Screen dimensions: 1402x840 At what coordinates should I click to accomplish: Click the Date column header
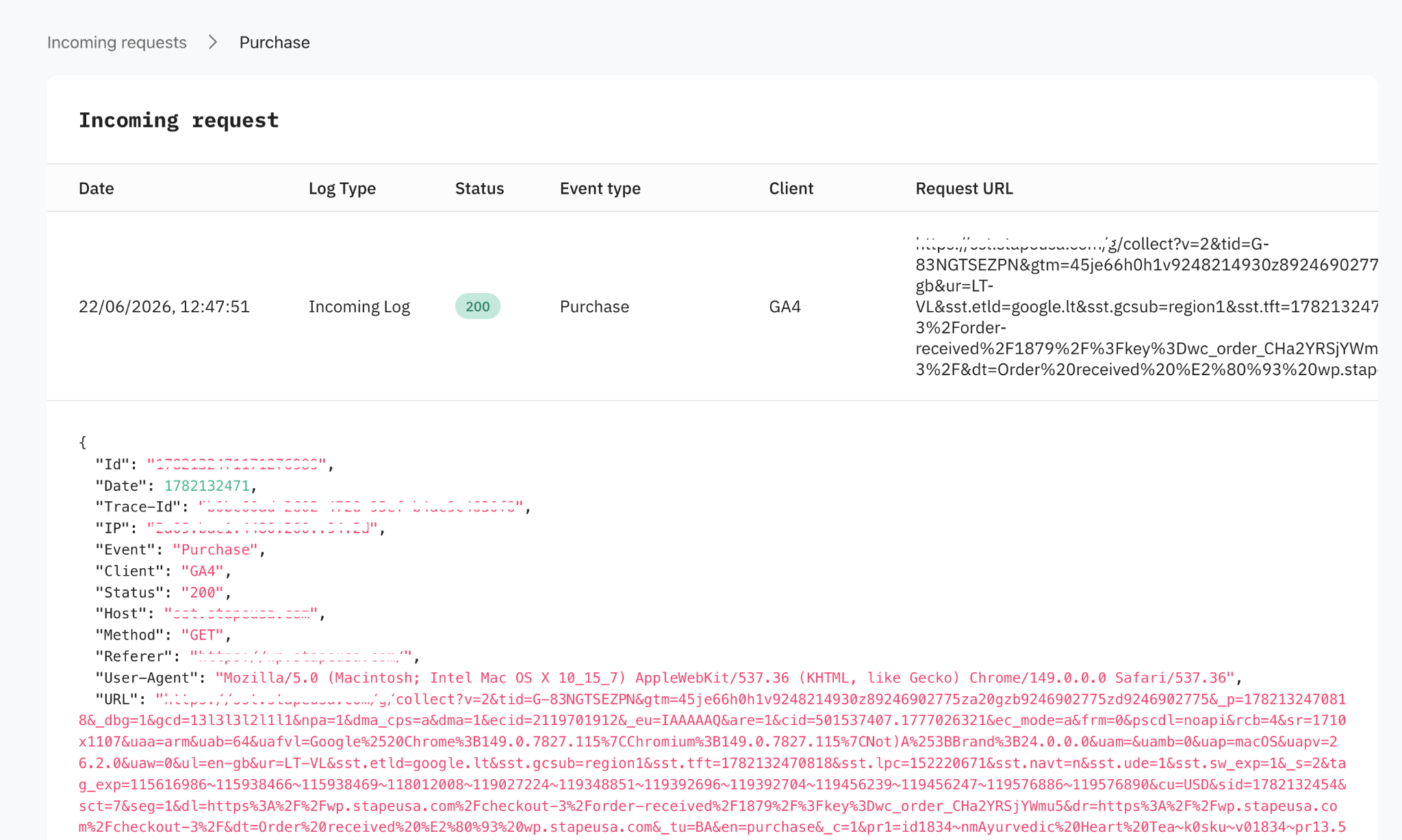click(x=97, y=188)
